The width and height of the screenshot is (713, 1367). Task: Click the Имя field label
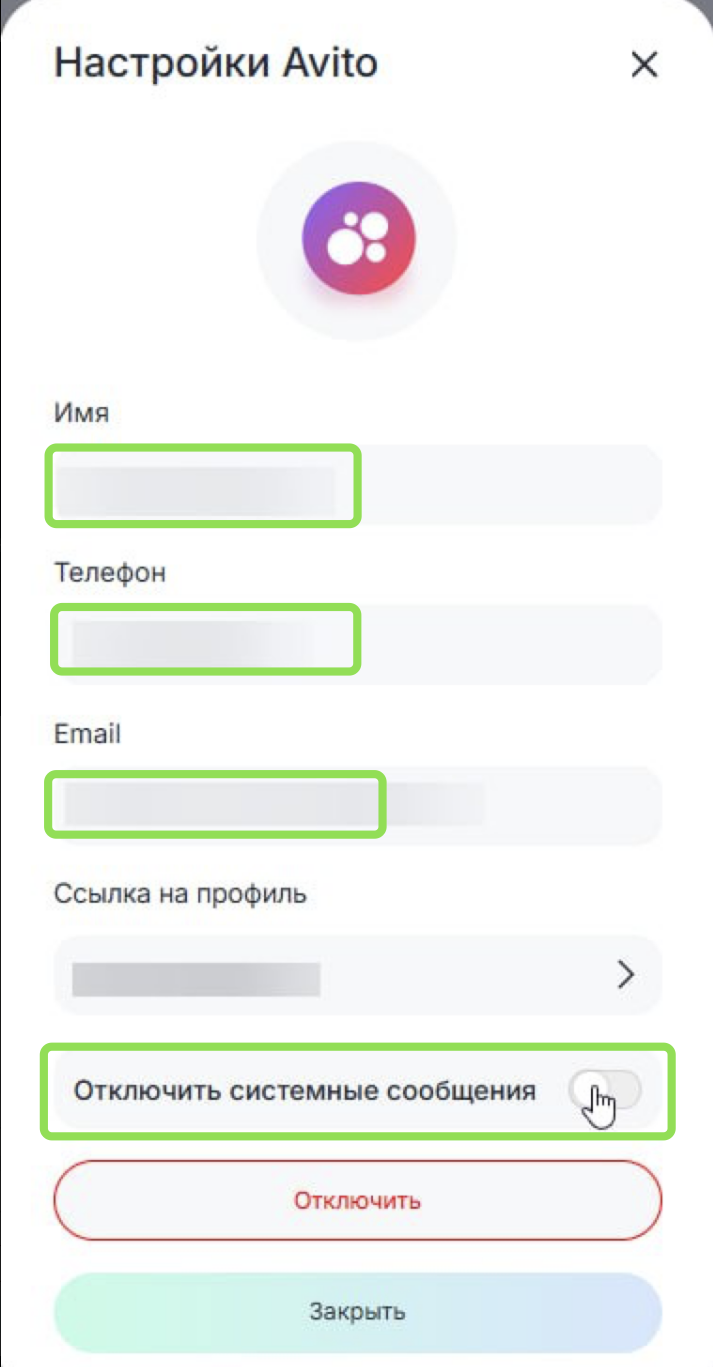point(81,413)
